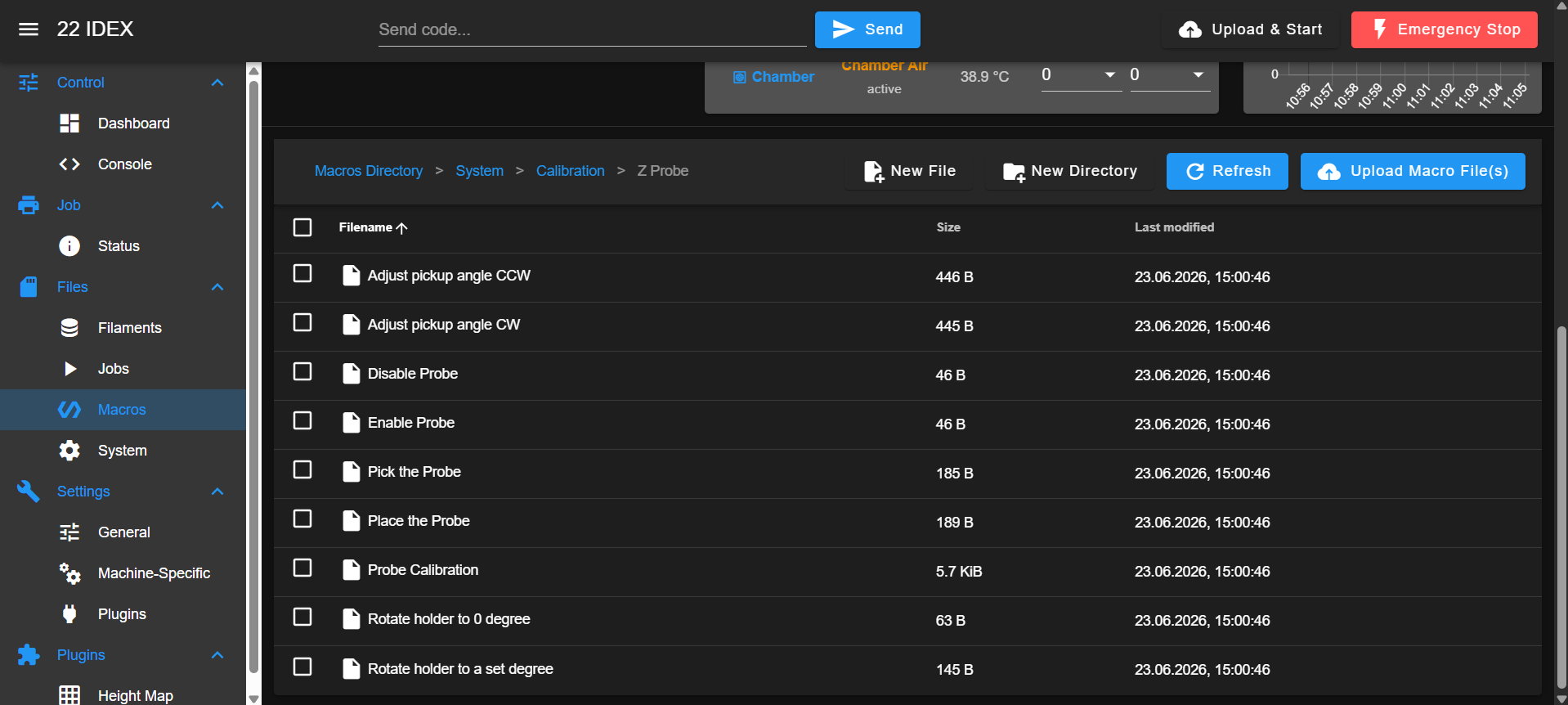The height and width of the screenshot is (705, 1568).
Task: Click the Dashboard grid icon
Action: coord(69,123)
